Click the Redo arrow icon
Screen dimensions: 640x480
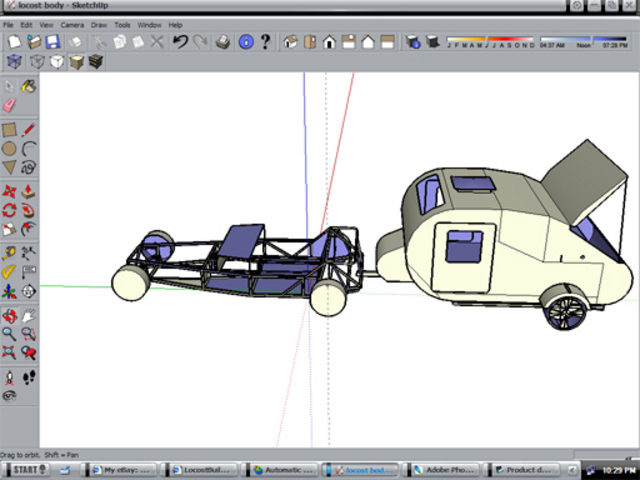[200, 42]
